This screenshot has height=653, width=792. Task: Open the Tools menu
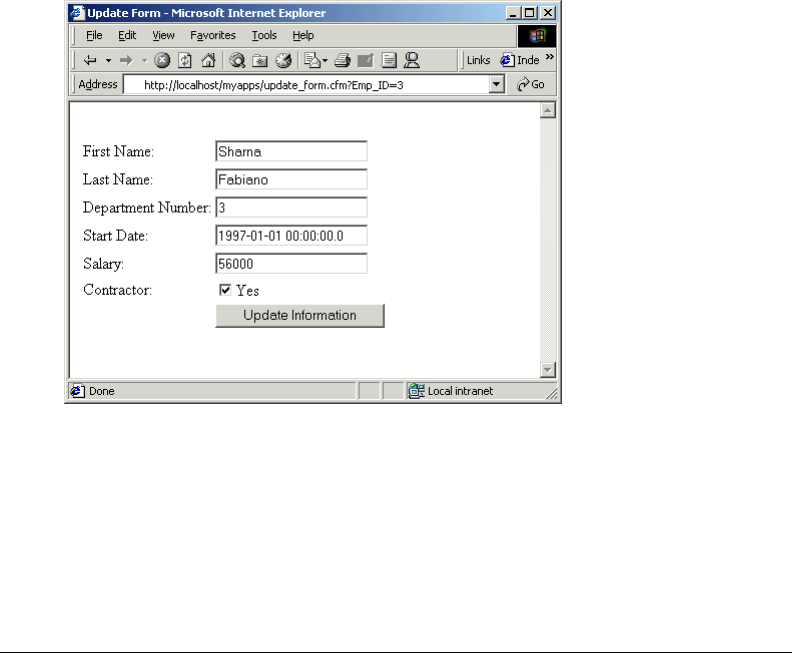(x=264, y=35)
